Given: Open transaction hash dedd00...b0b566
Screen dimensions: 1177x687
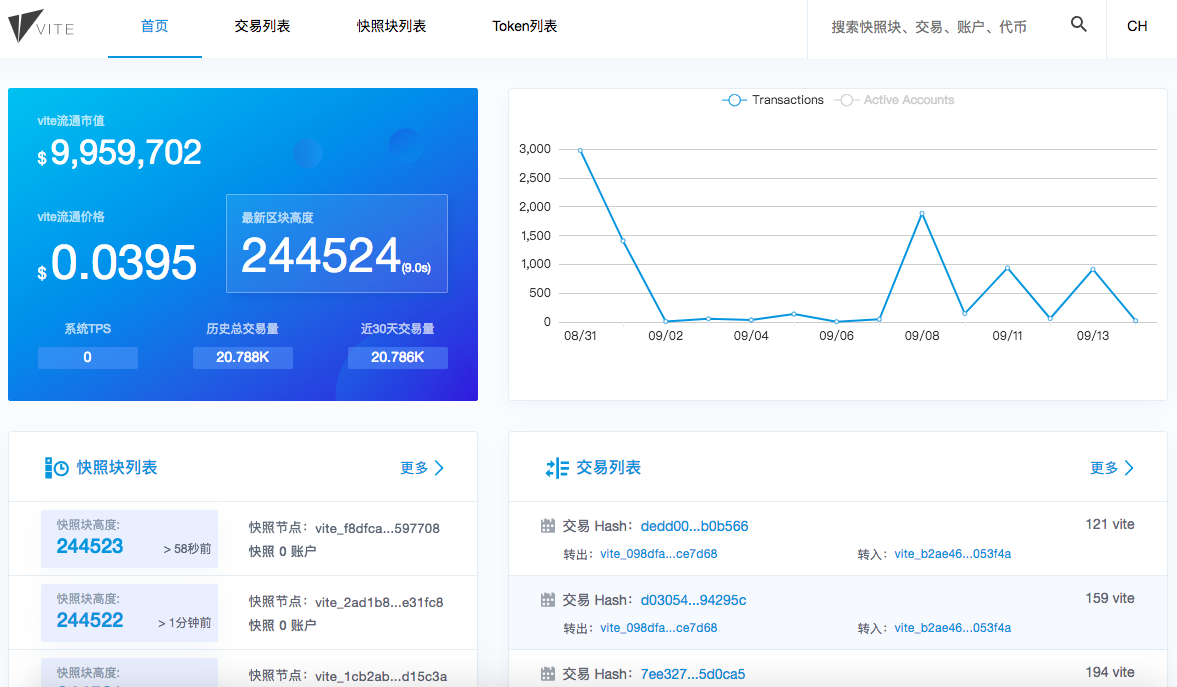Looking at the screenshot, I should tap(694, 526).
